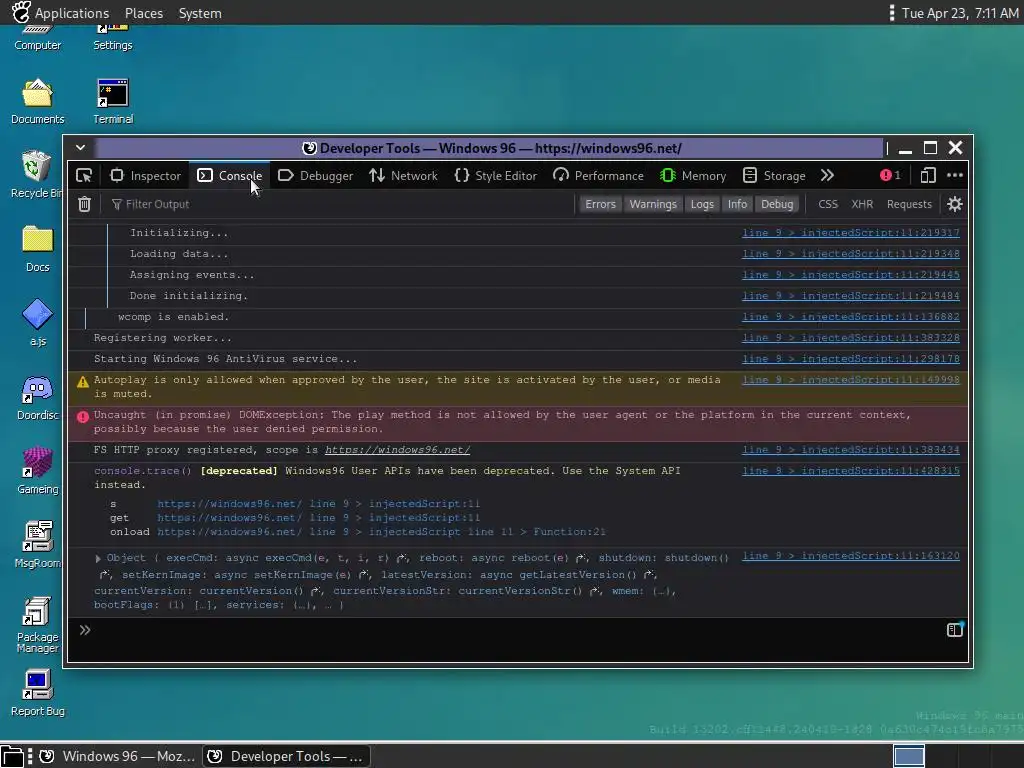
Task: Open the Documents desktop icon
Action: [x=37, y=101]
